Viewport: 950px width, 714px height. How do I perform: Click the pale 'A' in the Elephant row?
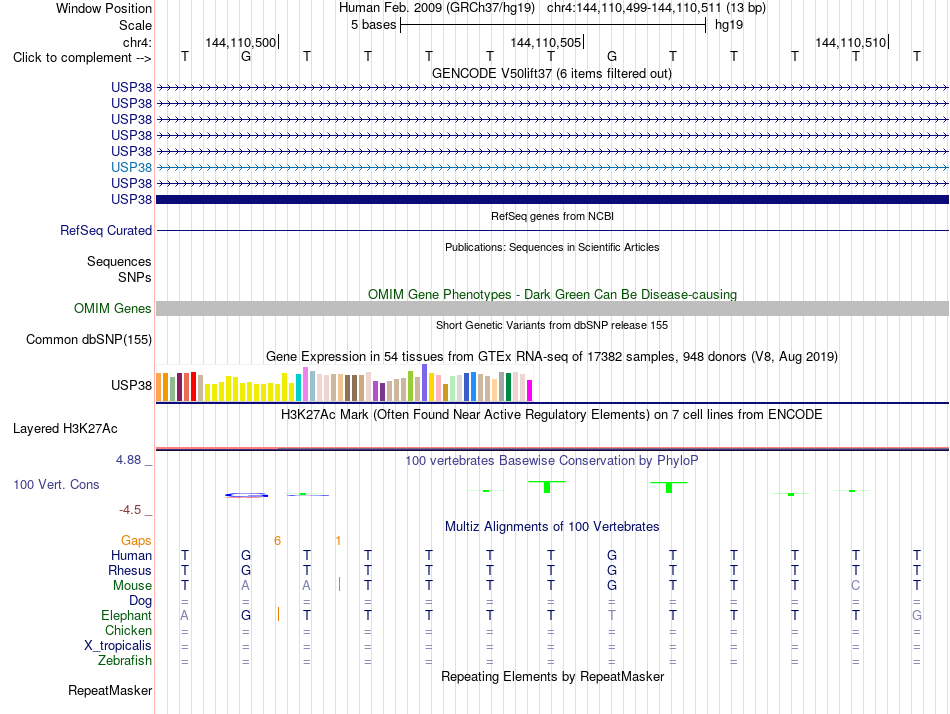185,615
